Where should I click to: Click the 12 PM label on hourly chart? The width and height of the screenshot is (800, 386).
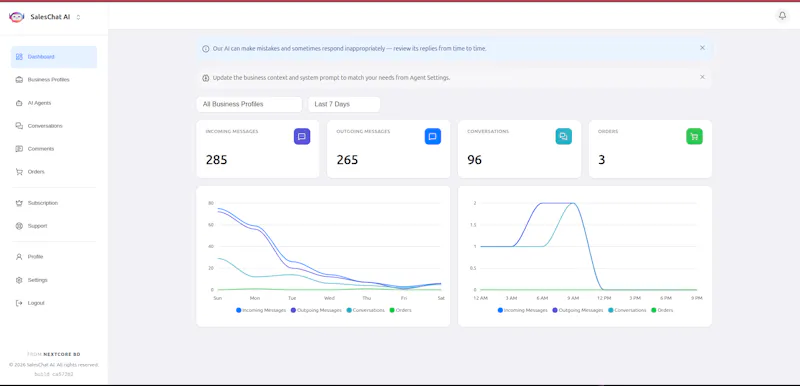(x=604, y=298)
